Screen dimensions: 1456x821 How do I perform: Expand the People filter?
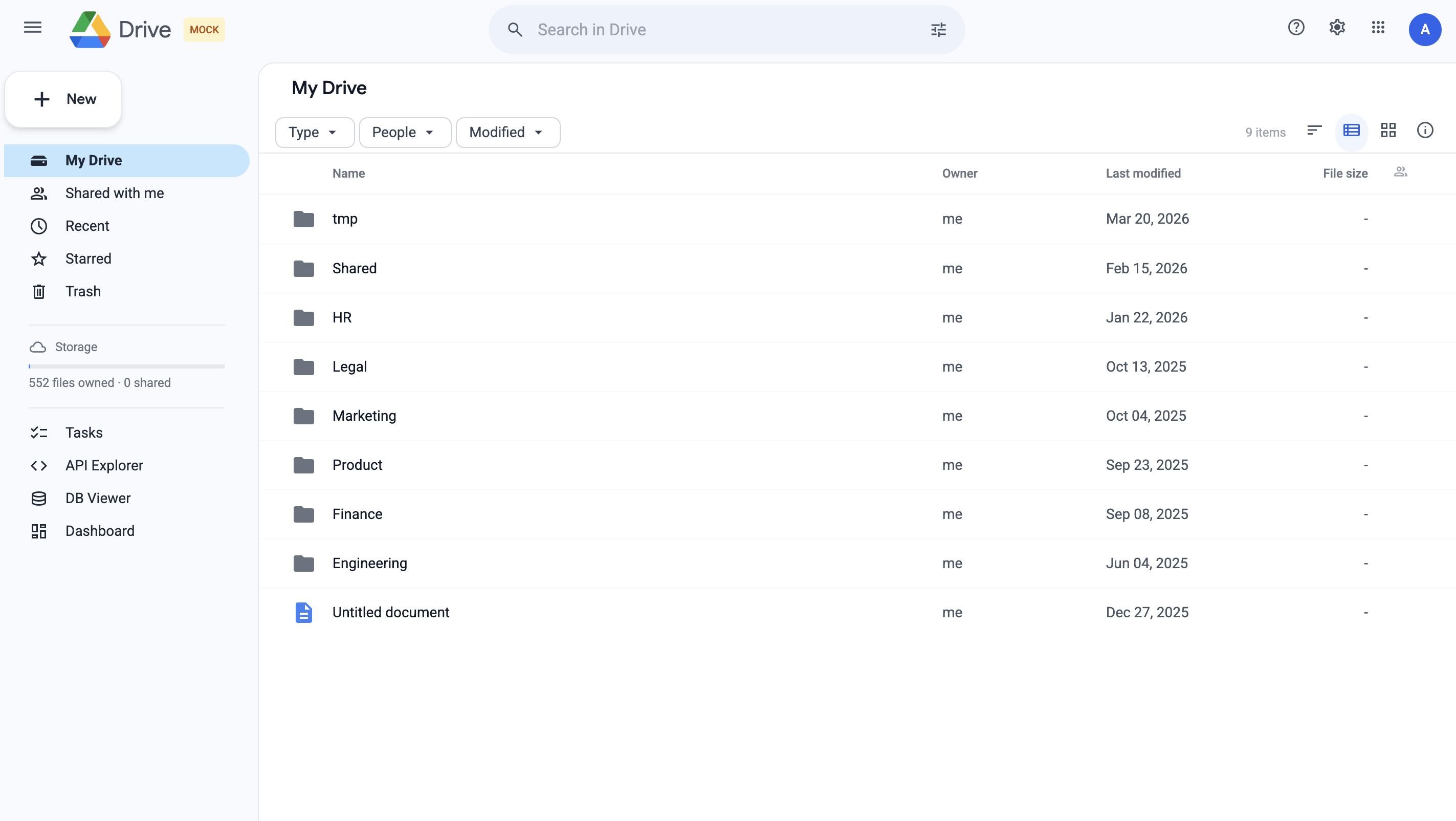click(x=405, y=132)
